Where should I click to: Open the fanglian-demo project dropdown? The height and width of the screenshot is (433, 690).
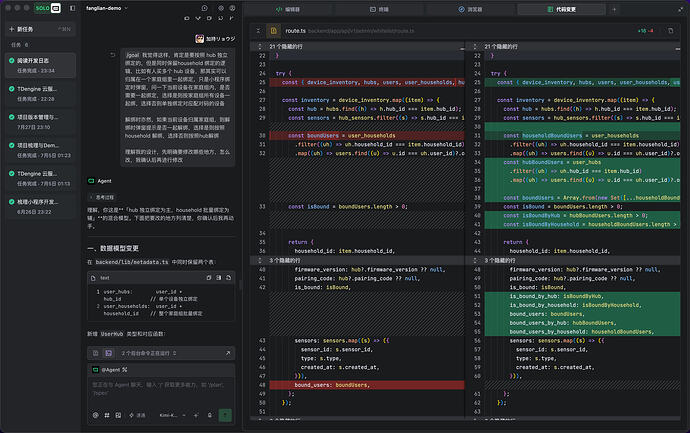coord(107,8)
